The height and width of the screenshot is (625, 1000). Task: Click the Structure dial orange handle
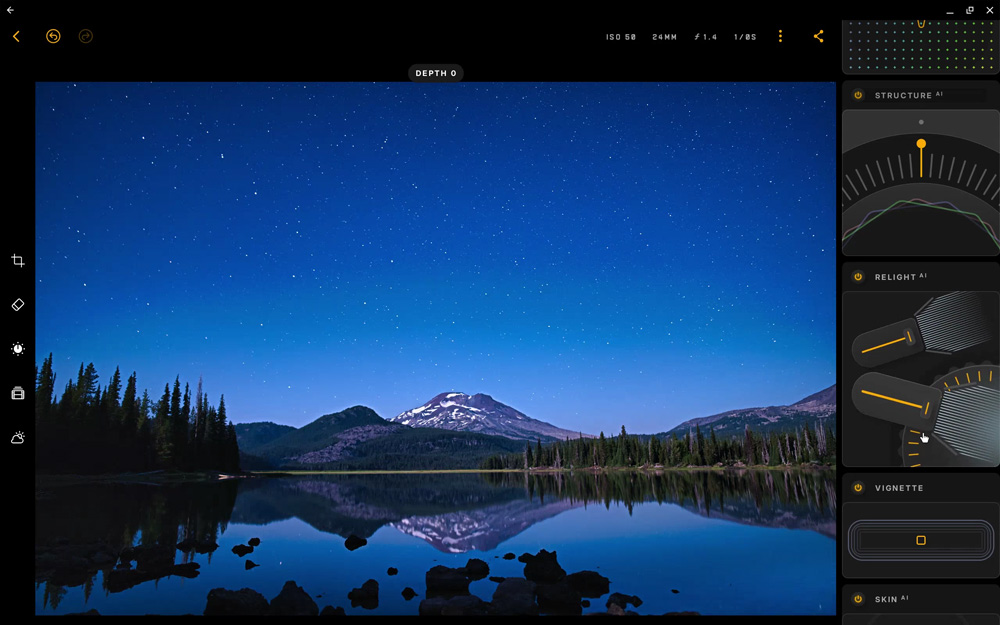(x=921, y=144)
